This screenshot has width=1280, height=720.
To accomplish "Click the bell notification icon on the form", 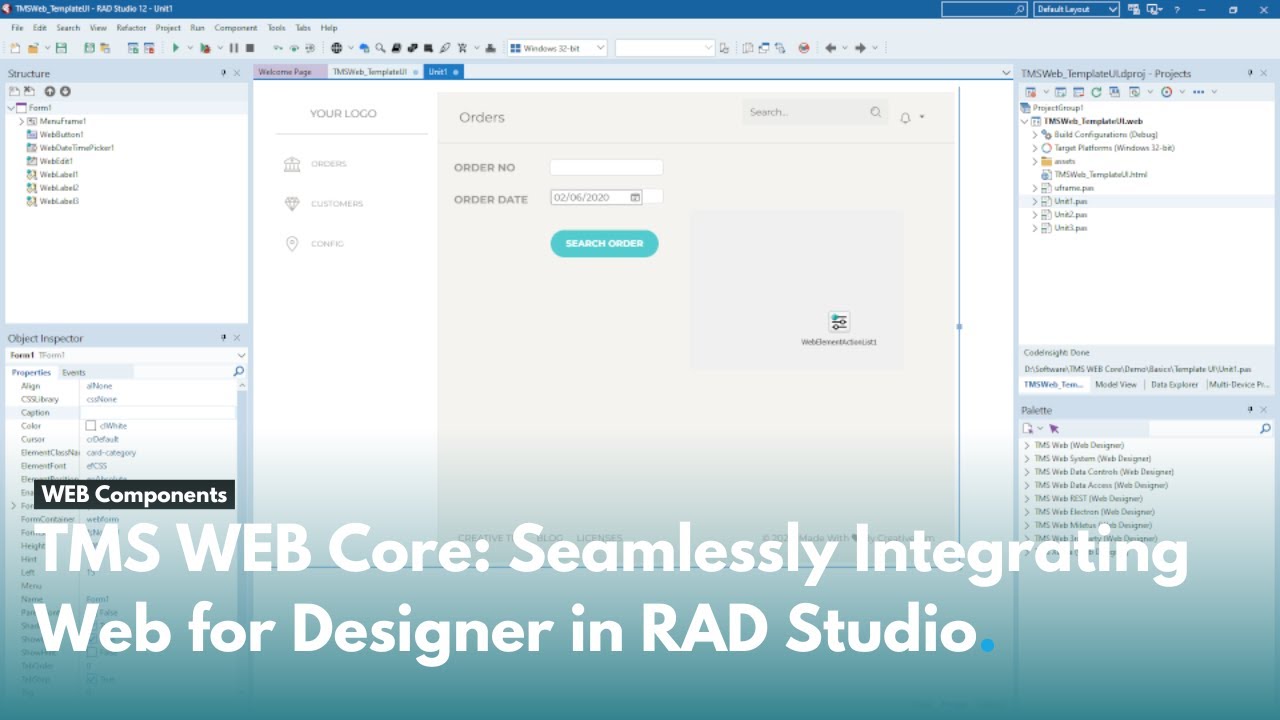I will (x=905, y=117).
